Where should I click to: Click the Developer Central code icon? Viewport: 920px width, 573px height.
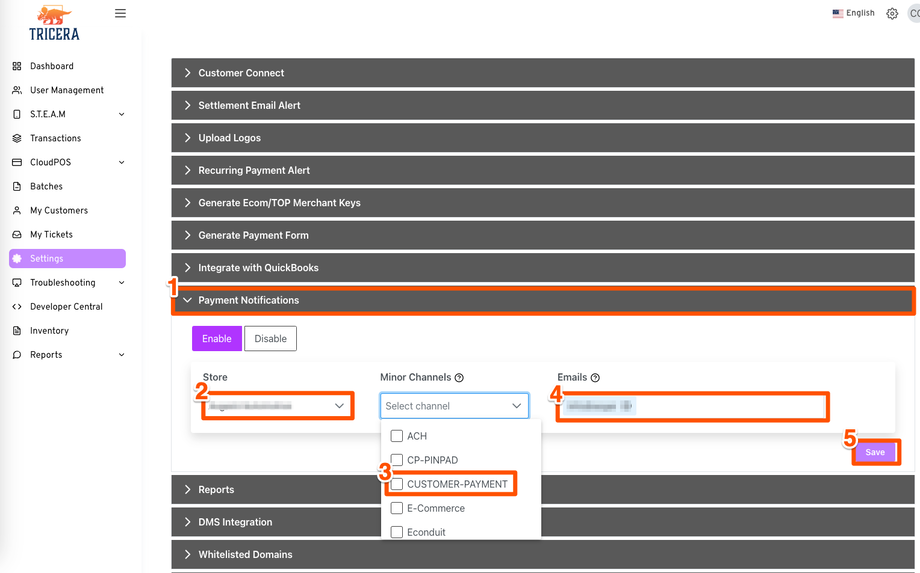(x=17, y=307)
